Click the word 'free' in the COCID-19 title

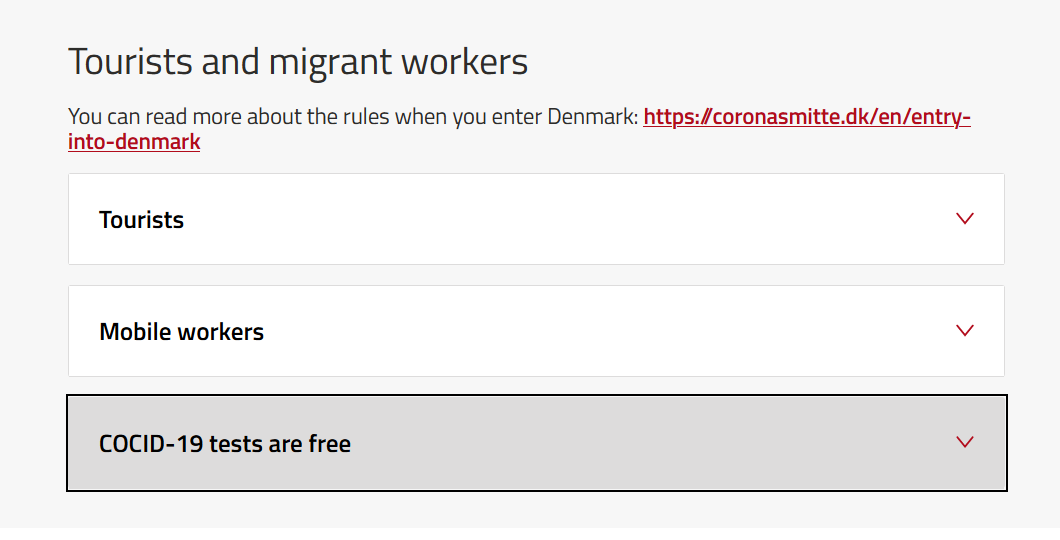[330, 444]
